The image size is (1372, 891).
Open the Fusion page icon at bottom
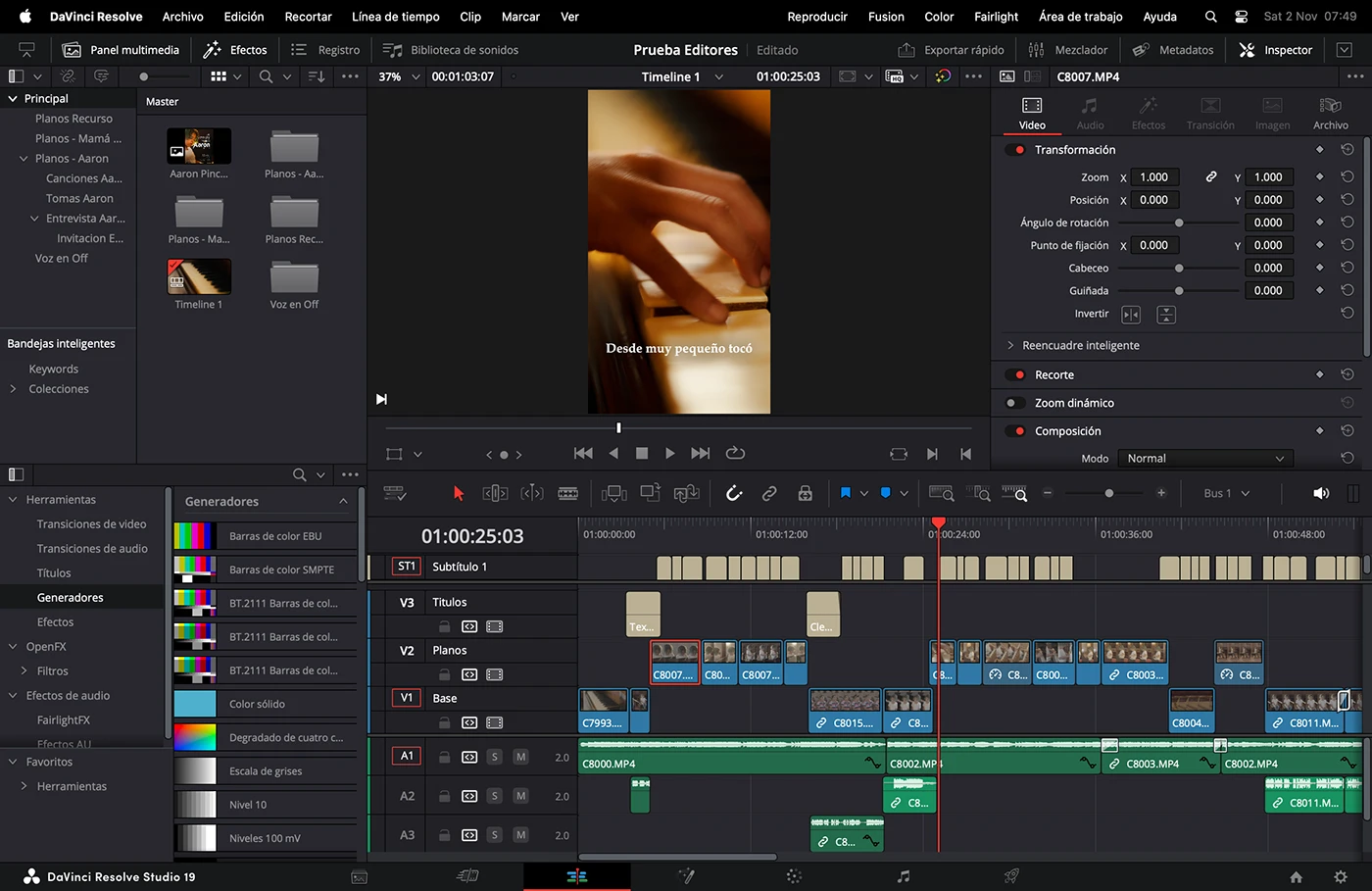click(x=686, y=876)
